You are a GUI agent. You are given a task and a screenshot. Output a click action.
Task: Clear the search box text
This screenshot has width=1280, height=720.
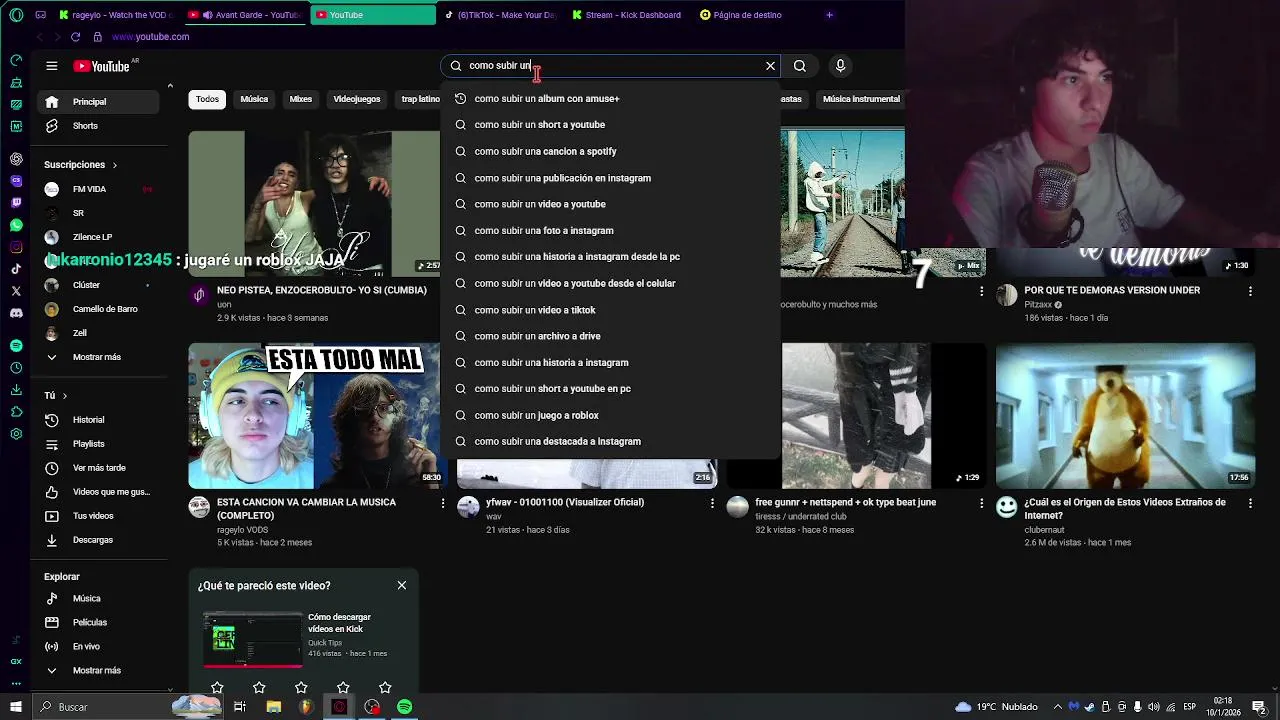coord(770,66)
